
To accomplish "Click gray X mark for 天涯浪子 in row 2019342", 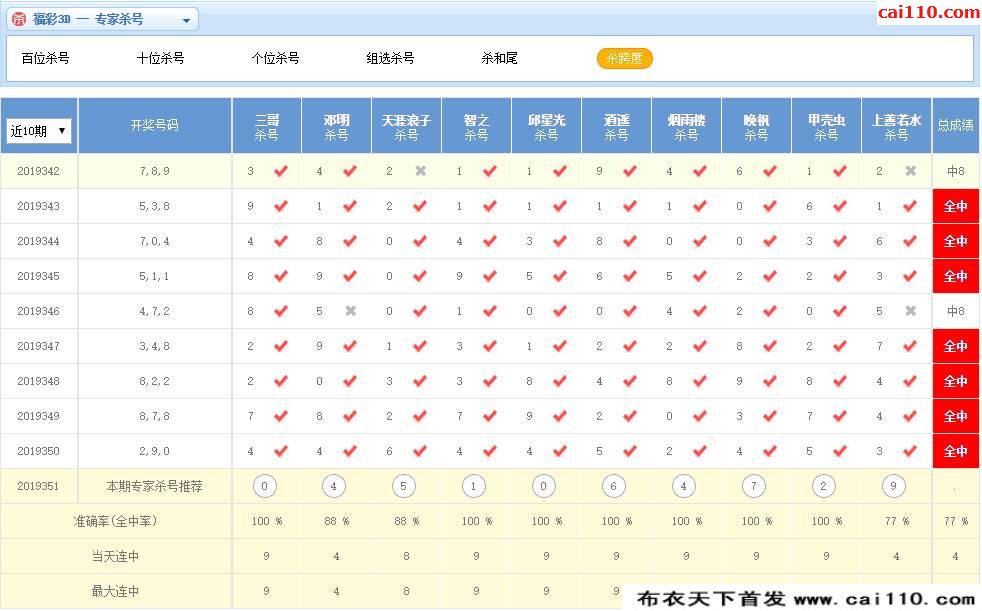I will 421,171.
